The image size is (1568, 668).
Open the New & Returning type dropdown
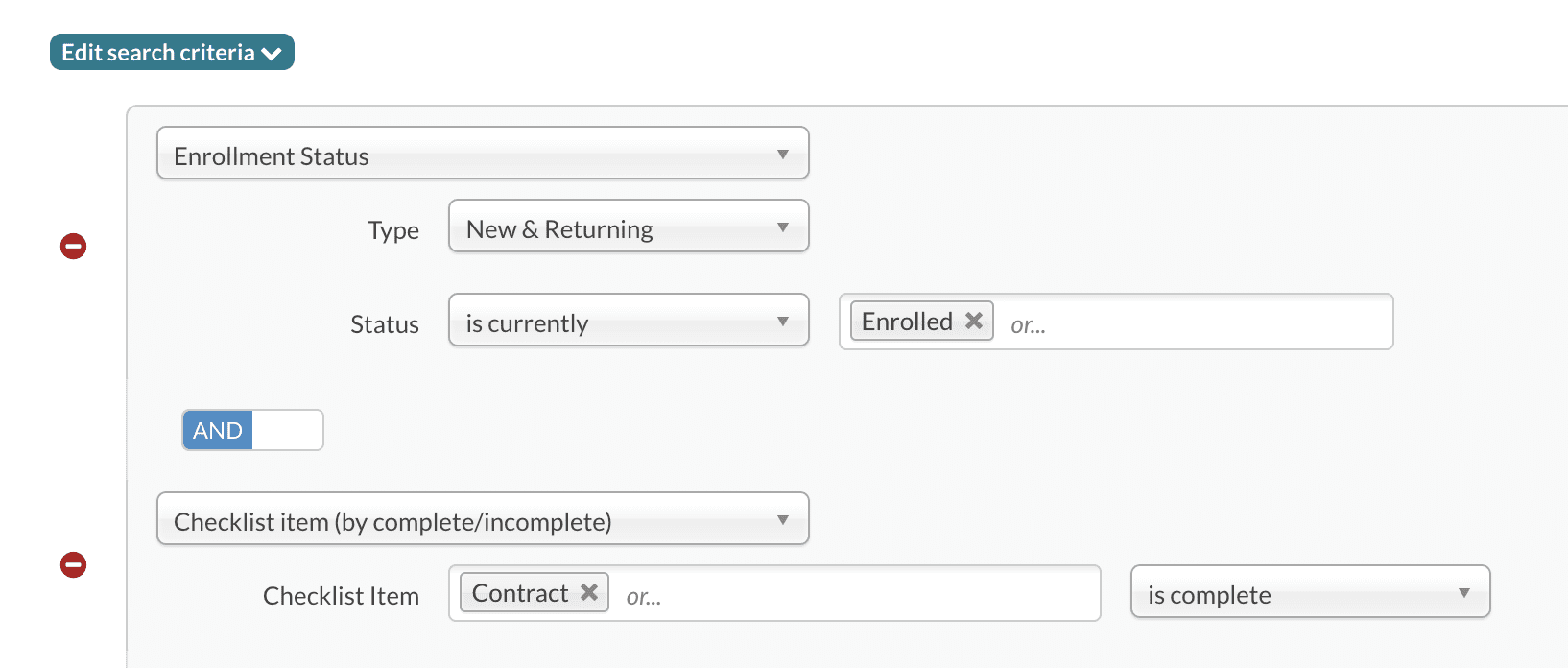point(628,227)
